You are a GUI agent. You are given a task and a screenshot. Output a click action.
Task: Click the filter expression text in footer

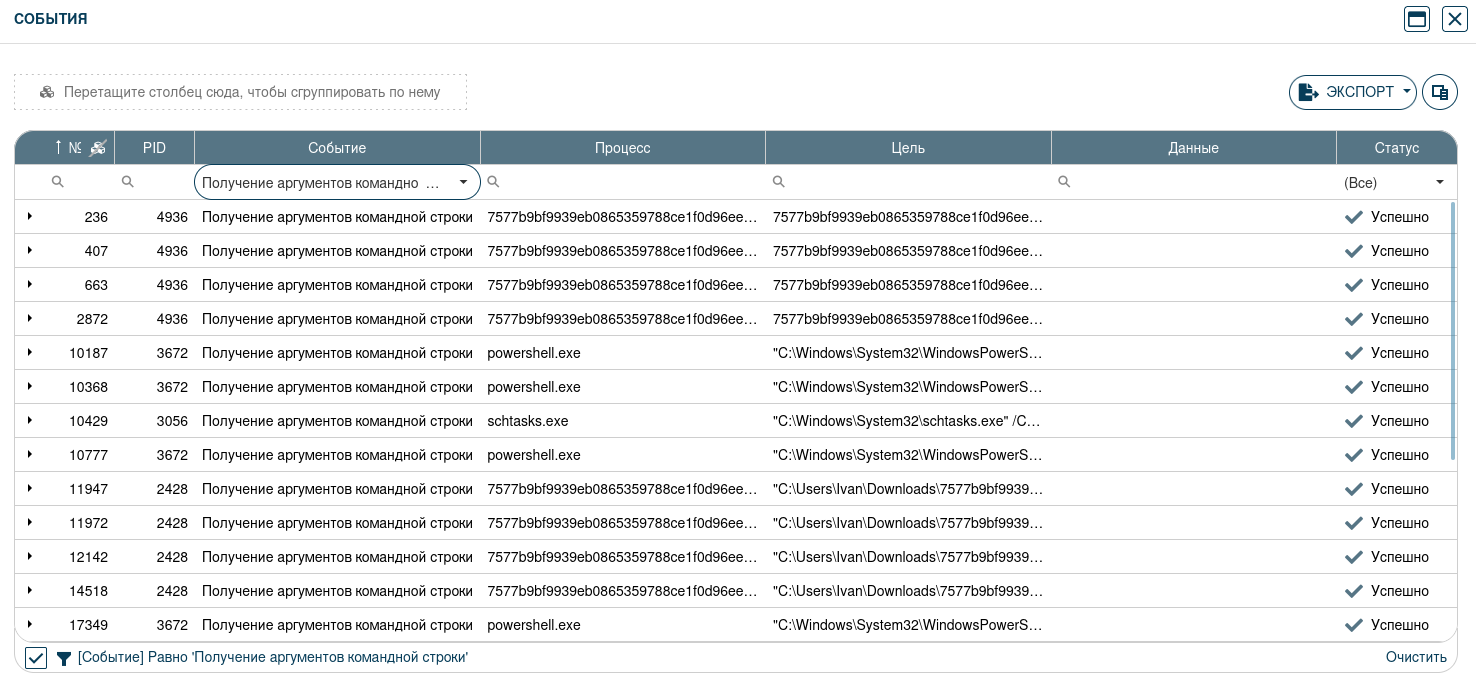pyautogui.click(x=272, y=657)
